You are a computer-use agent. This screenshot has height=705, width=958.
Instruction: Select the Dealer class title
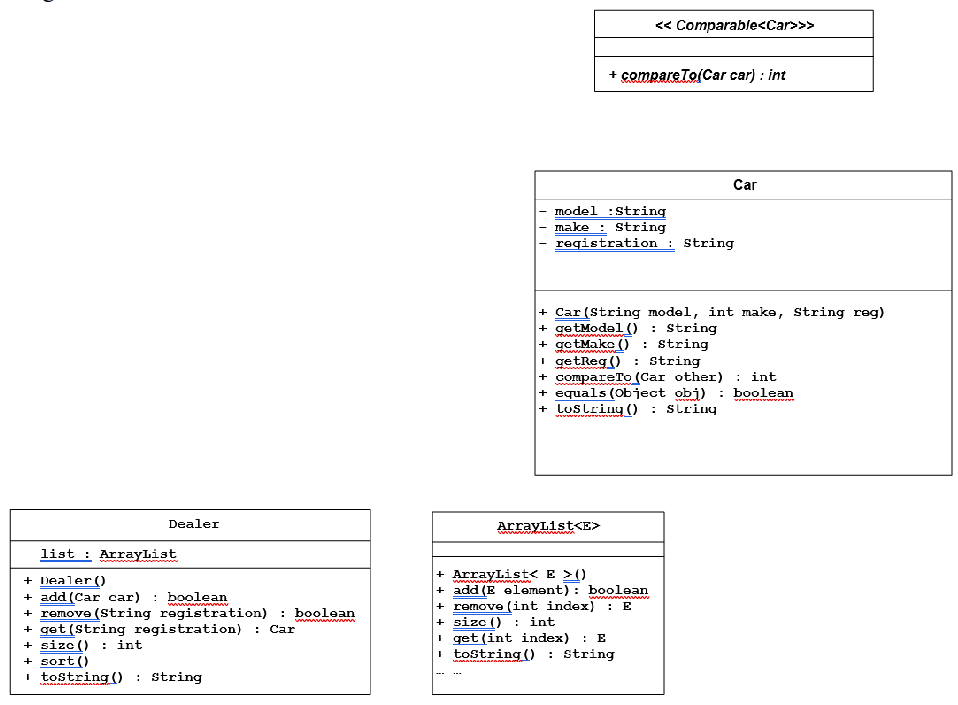(x=194, y=524)
